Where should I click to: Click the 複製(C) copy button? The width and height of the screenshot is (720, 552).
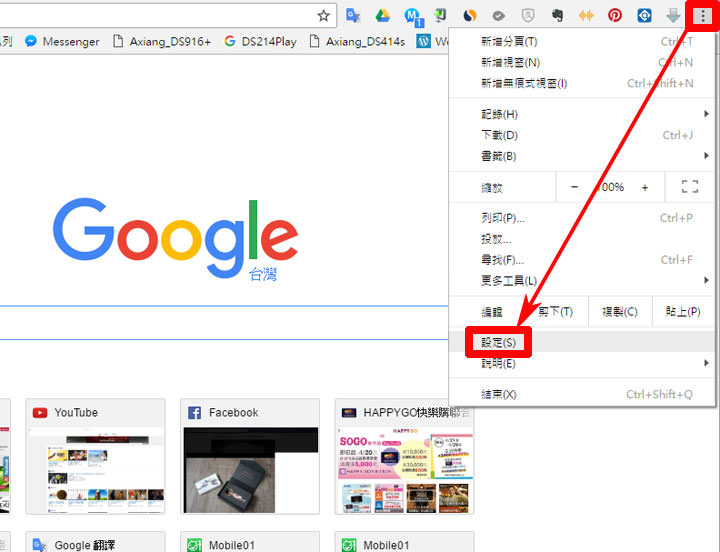[619, 312]
